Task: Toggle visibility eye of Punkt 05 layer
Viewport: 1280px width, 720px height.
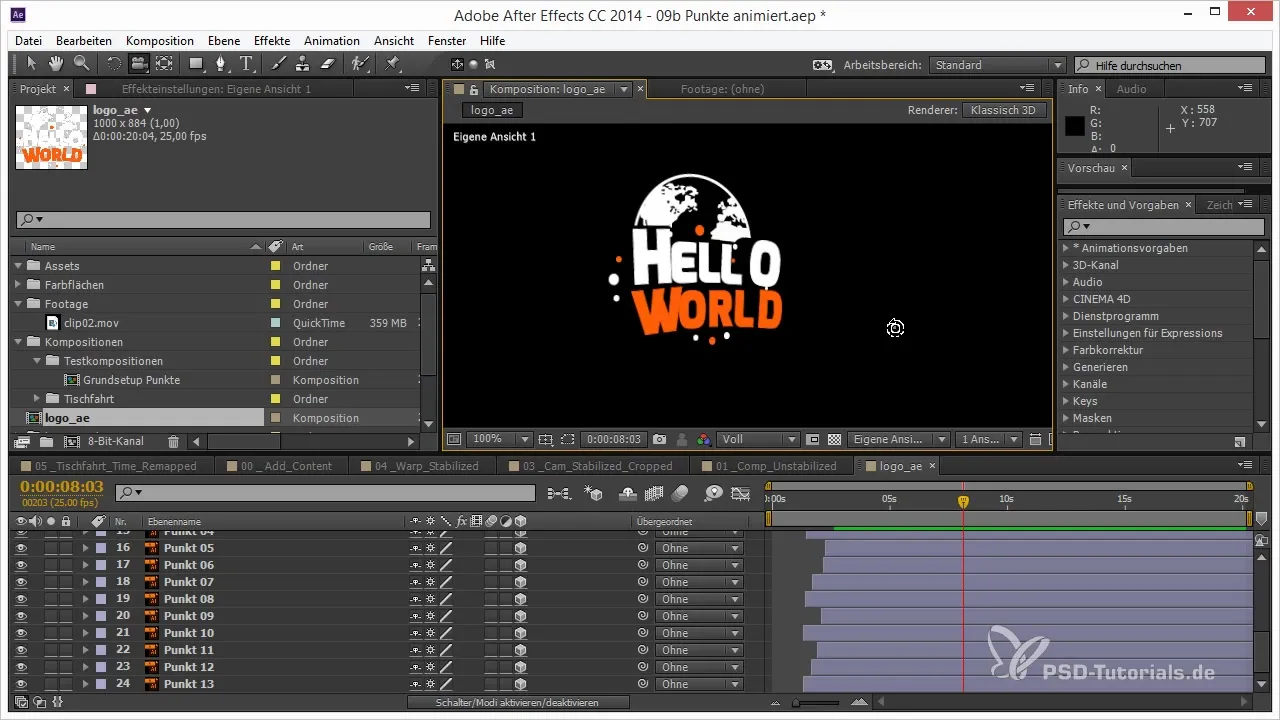Action: point(21,548)
